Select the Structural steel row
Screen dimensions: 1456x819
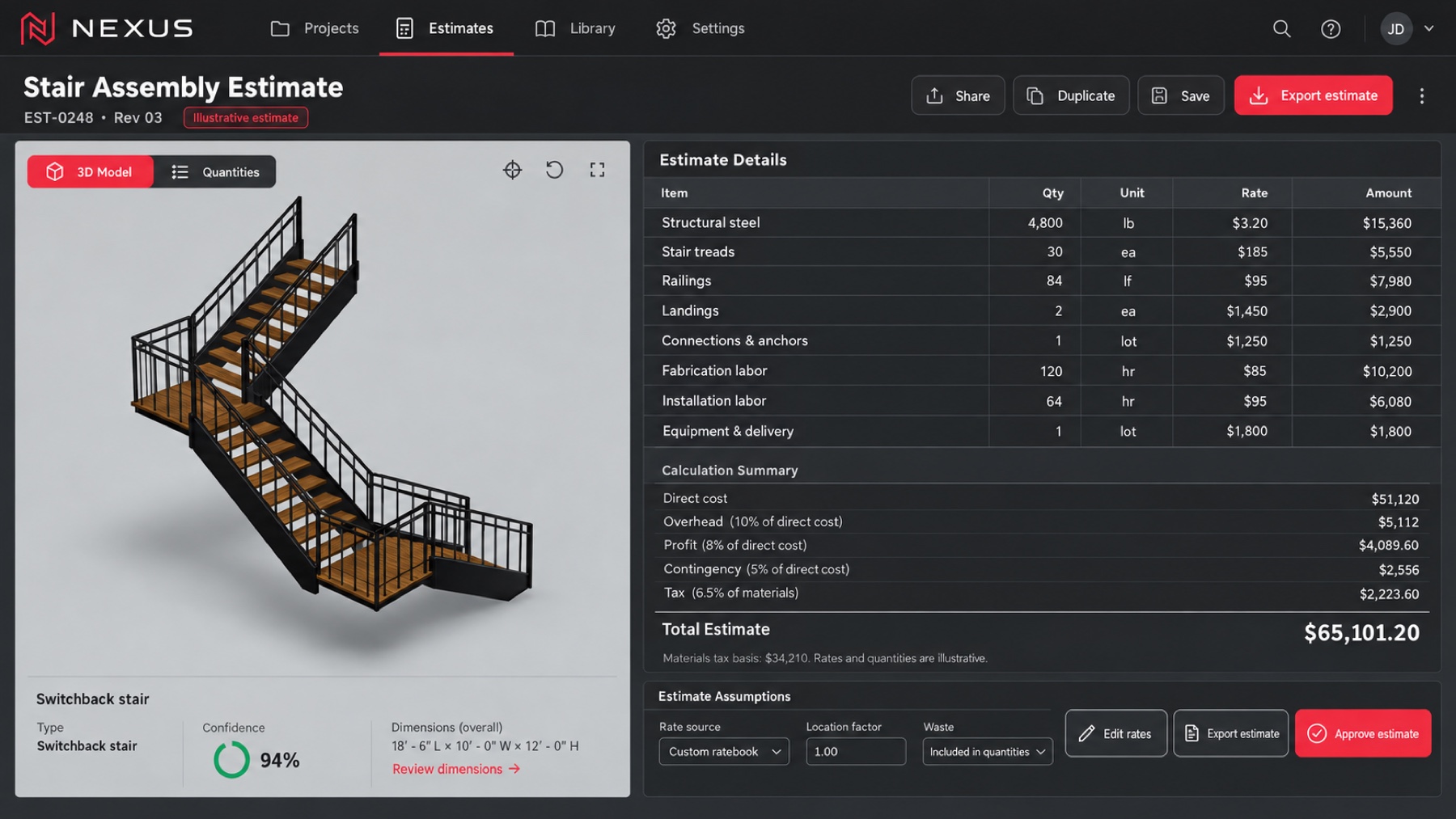[x=1042, y=222]
